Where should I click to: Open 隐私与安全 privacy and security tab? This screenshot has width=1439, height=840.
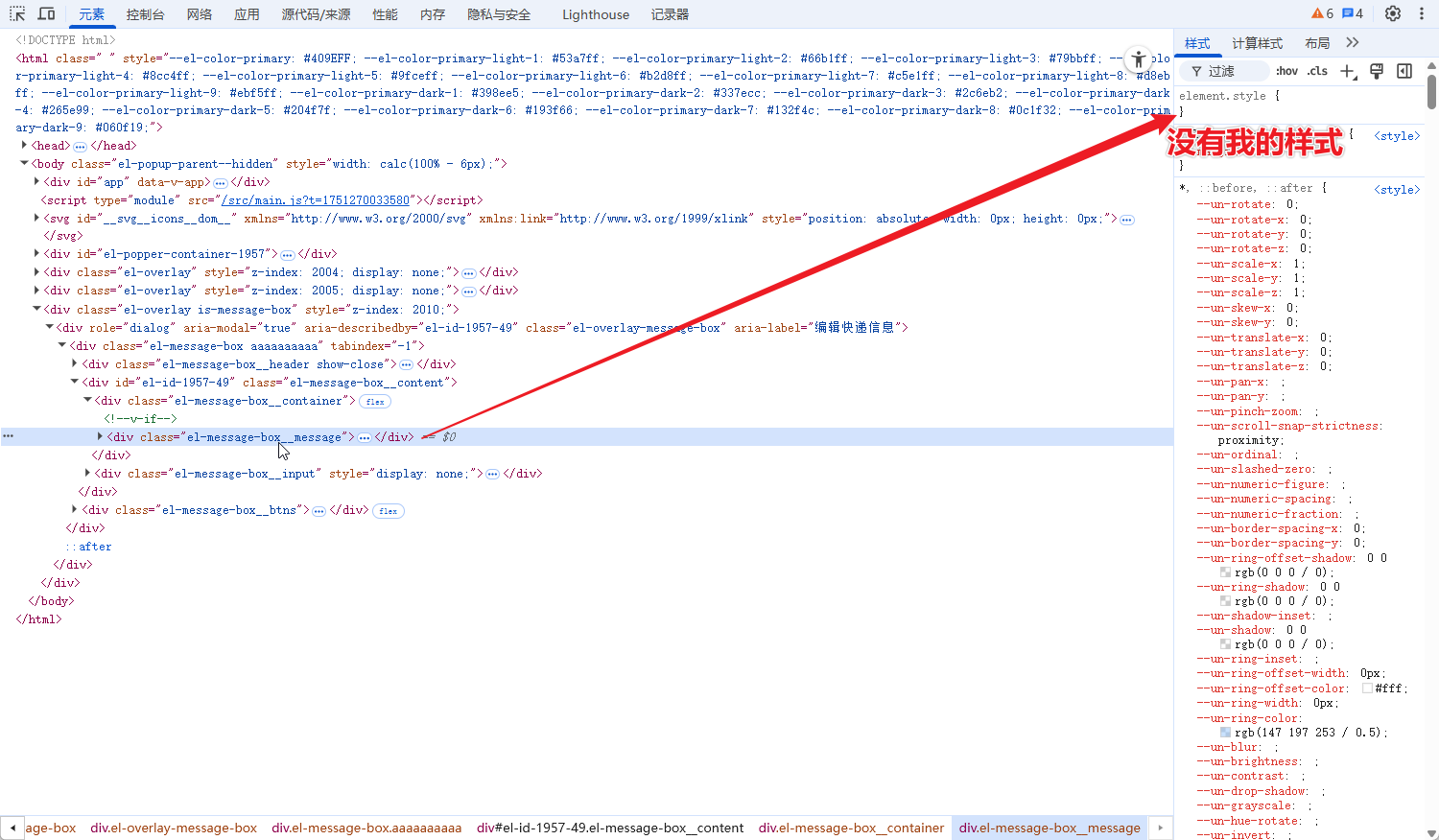click(x=499, y=14)
